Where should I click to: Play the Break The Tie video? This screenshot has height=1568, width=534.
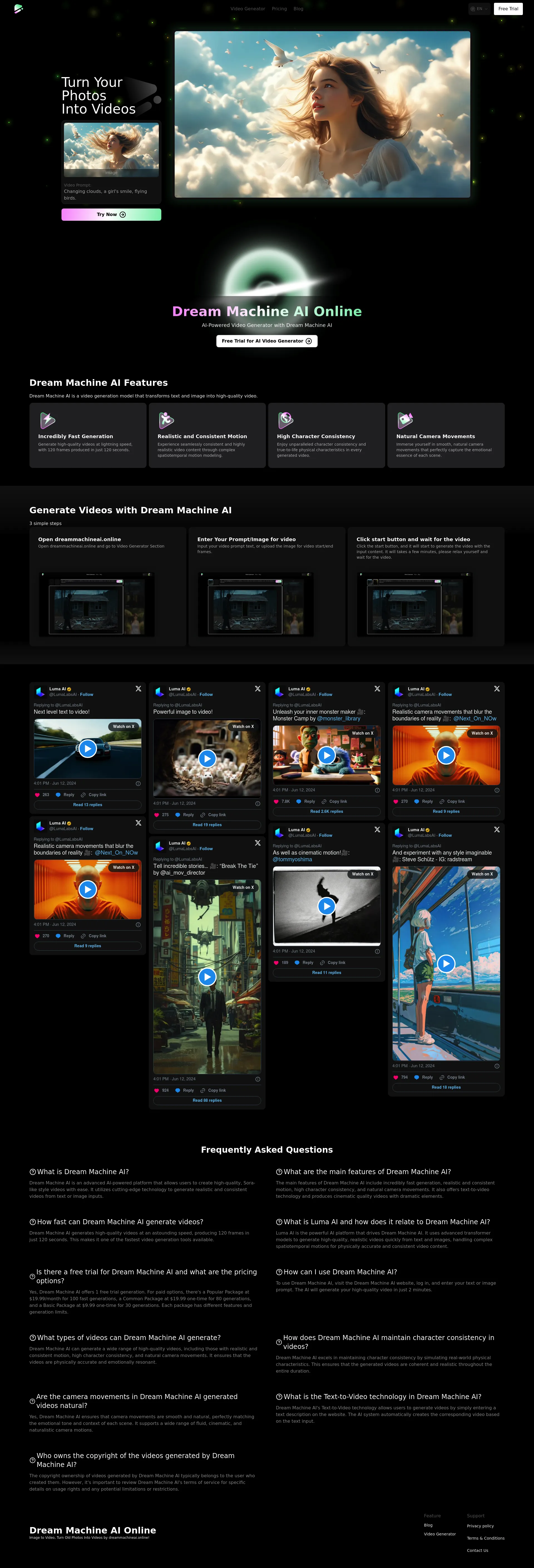click(207, 976)
